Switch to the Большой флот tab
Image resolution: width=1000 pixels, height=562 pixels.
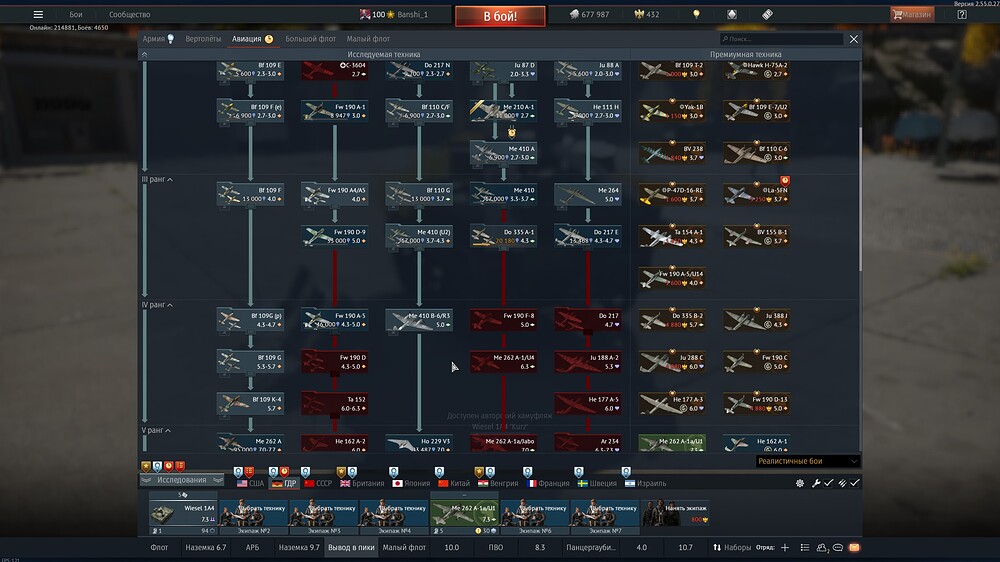click(309, 39)
